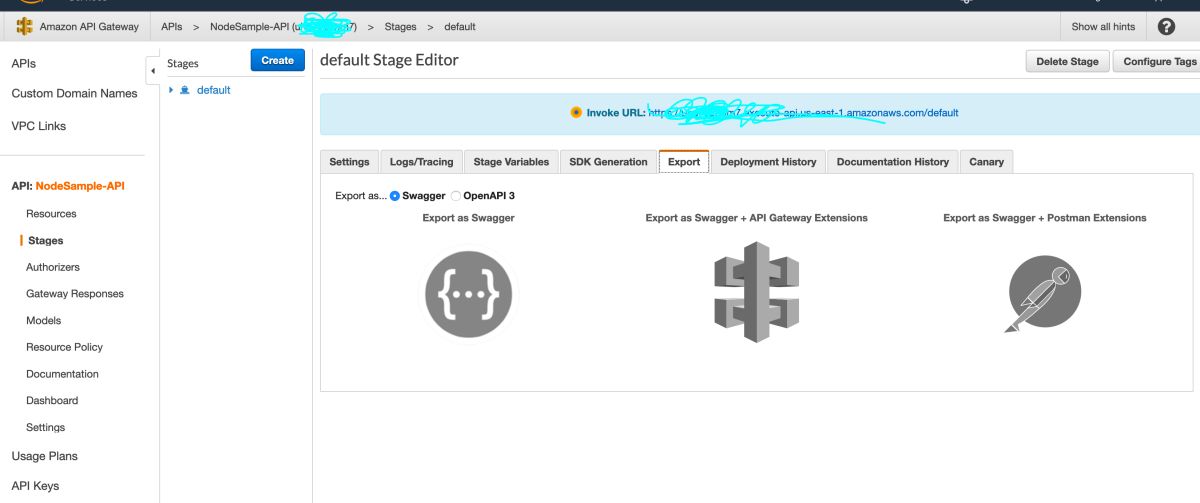Viewport: 1200px width, 503px height.
Task: Open Models in the sidebar
Action: click(x=44, y=321)
